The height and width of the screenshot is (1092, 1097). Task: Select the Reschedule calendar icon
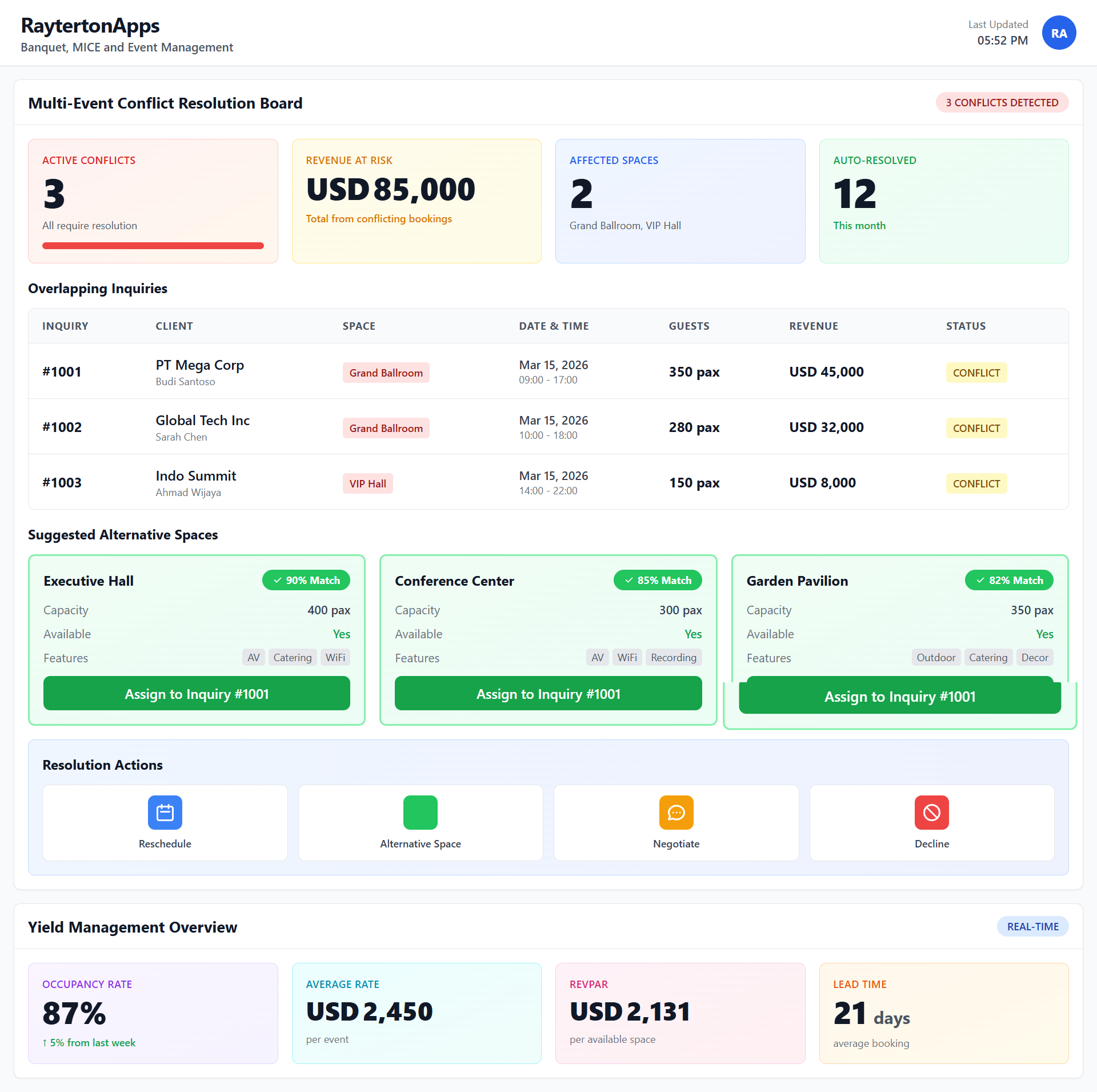click(164, 812)
